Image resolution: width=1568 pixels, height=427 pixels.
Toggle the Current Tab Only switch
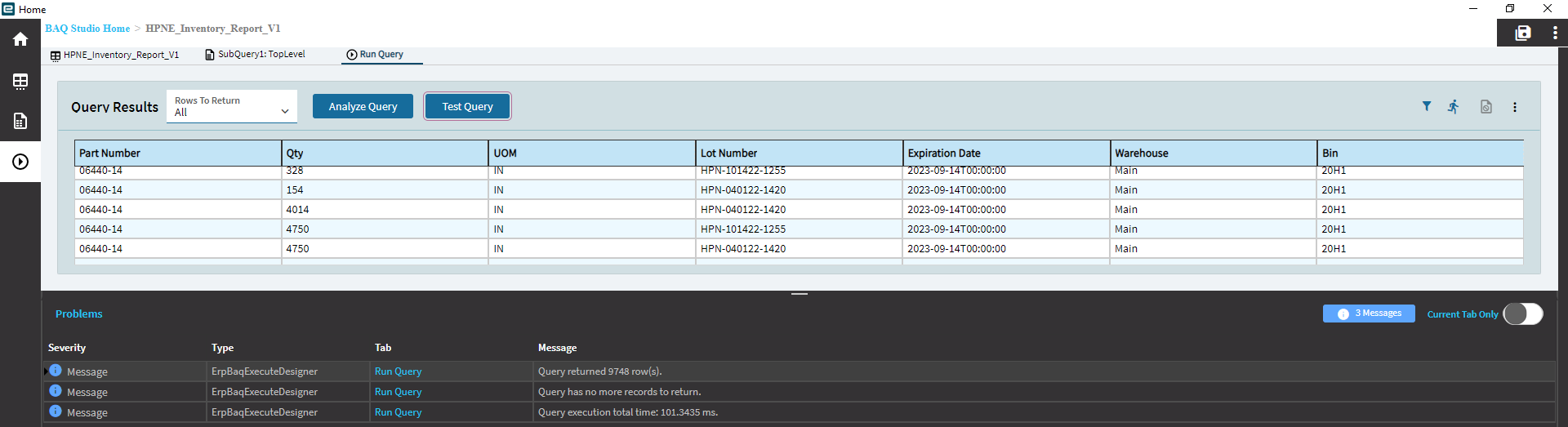(1523, 314)
